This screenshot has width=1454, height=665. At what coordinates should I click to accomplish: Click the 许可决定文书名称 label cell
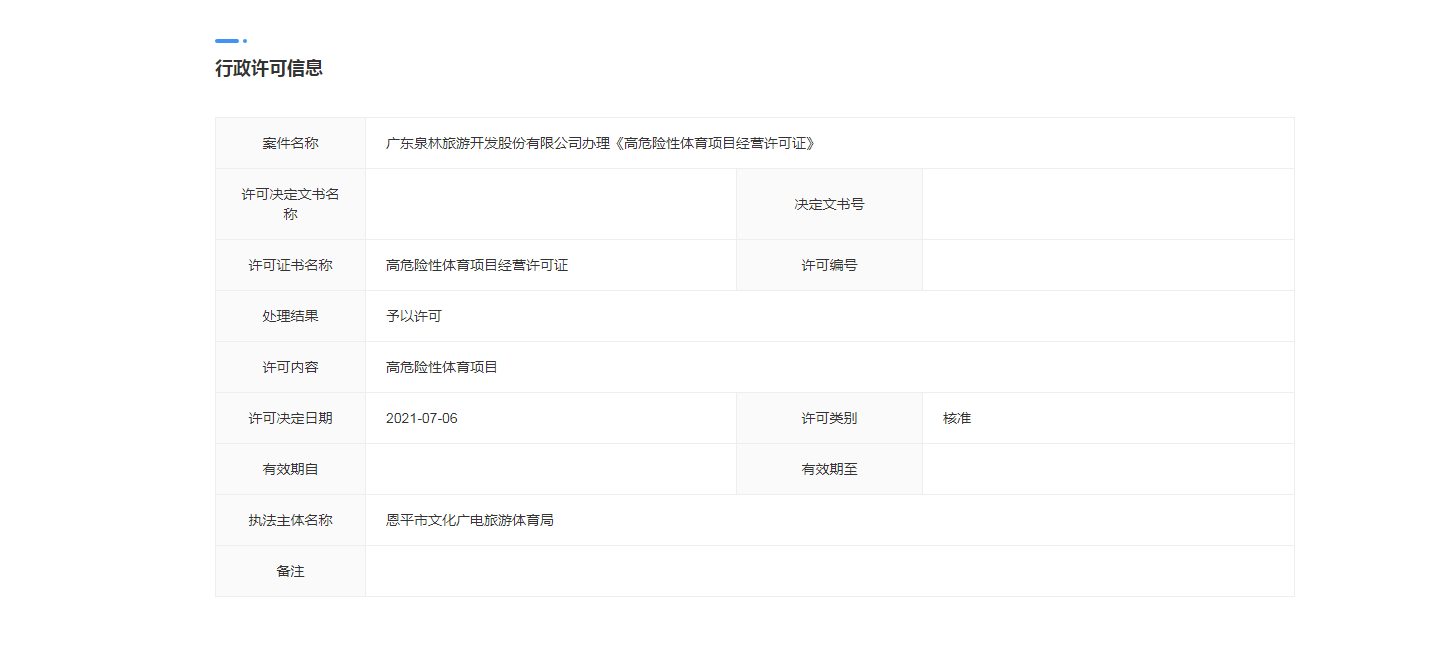click(x=291, y=204)
